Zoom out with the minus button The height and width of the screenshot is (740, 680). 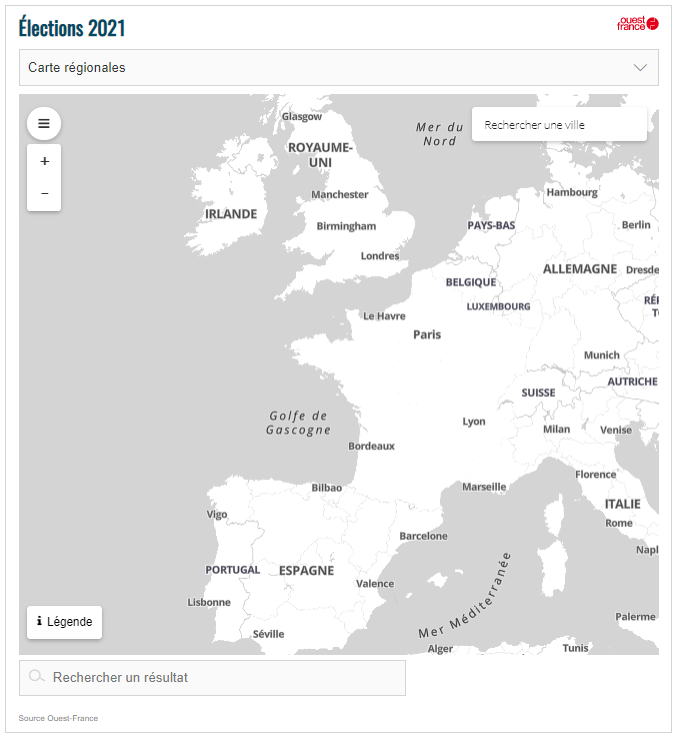pos(44,194)
